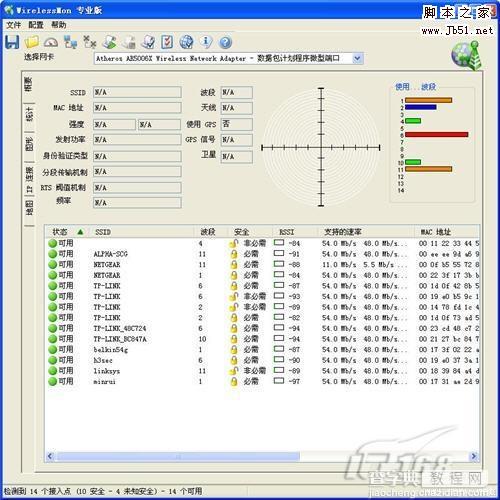Click the padlock icon in the belkin54g row
Image resolution: width=500 pixels, height=500 pixels.
[x=234, y=350]
